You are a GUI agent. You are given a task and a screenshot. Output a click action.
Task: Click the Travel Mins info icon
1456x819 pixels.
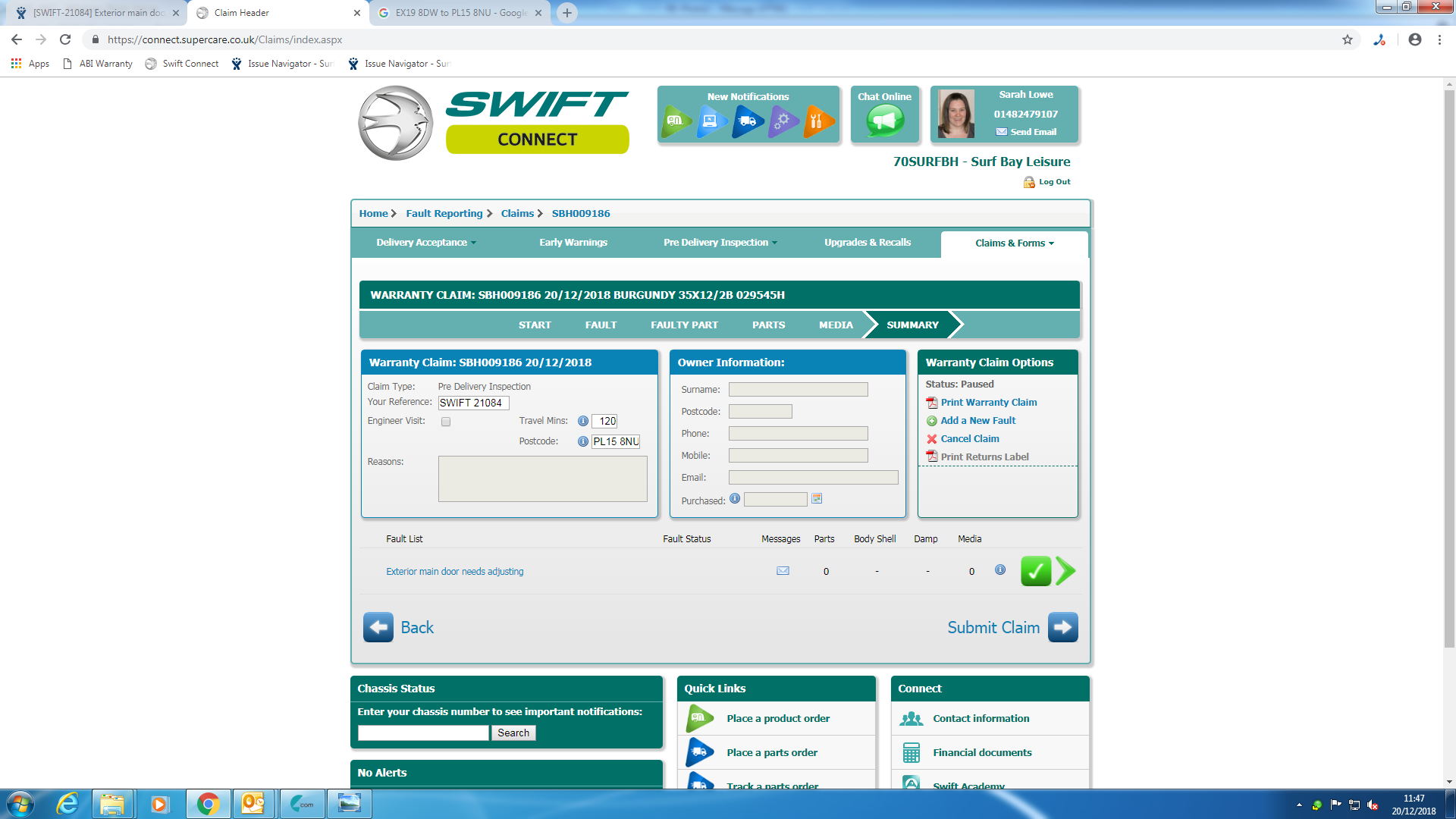(x=582, y=421)
